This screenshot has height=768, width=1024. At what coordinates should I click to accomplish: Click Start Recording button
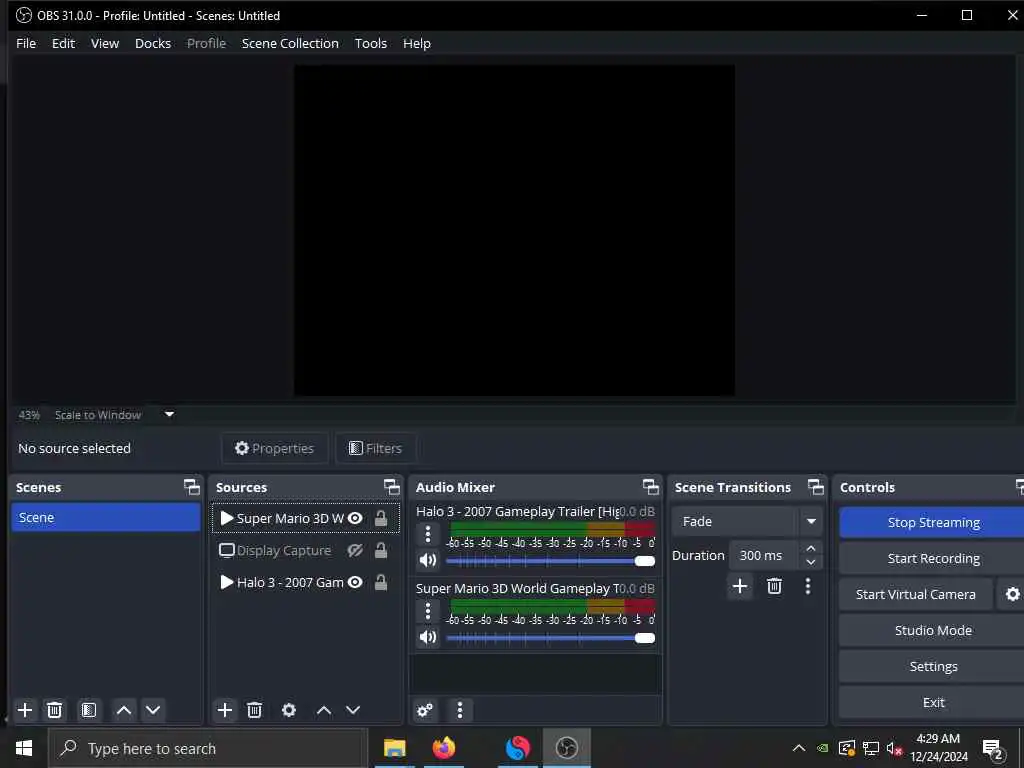(x=933, y=558)
